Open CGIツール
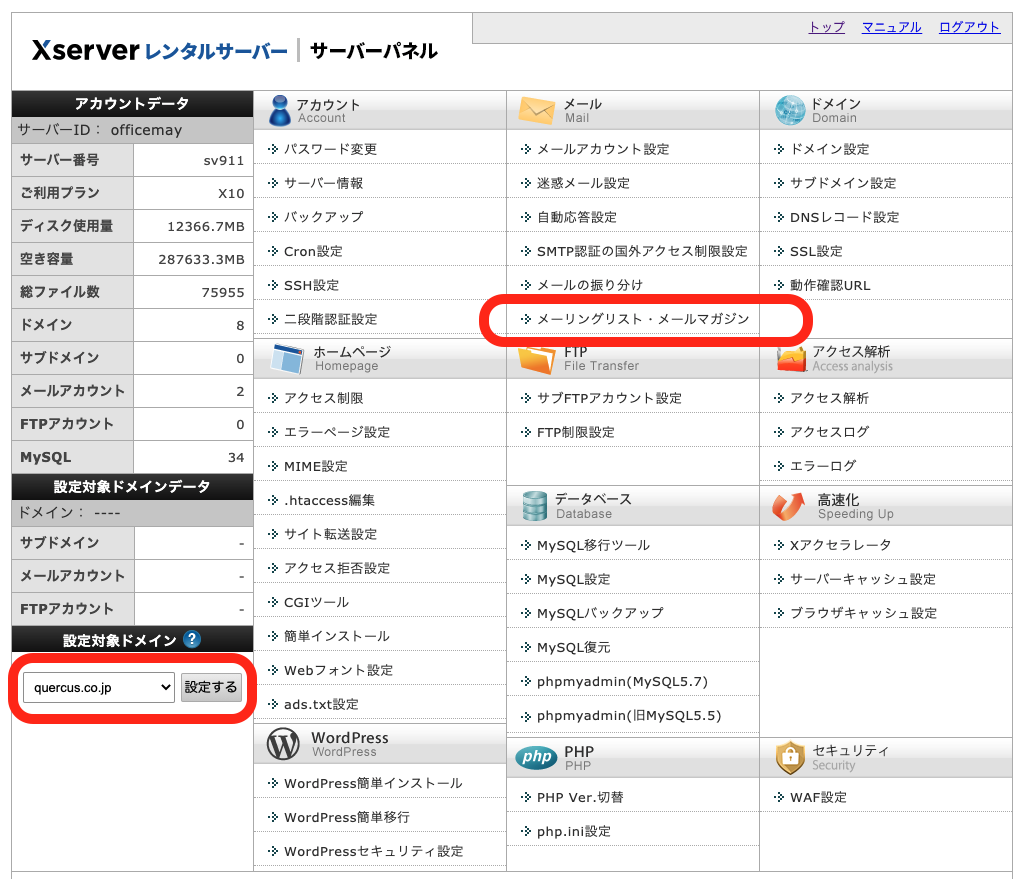 pos(316,602)
